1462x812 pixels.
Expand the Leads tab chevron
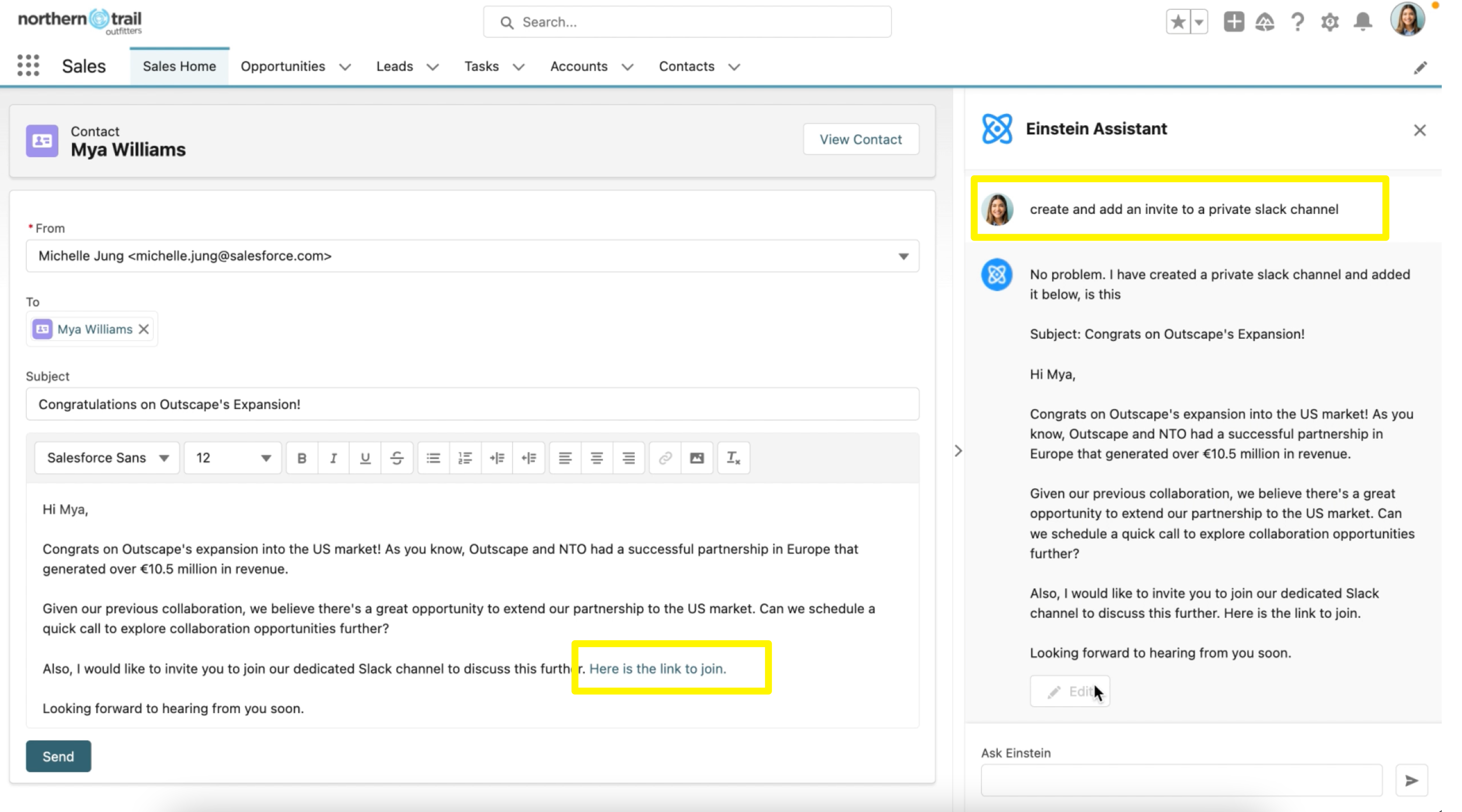click(x=433, y=67)
